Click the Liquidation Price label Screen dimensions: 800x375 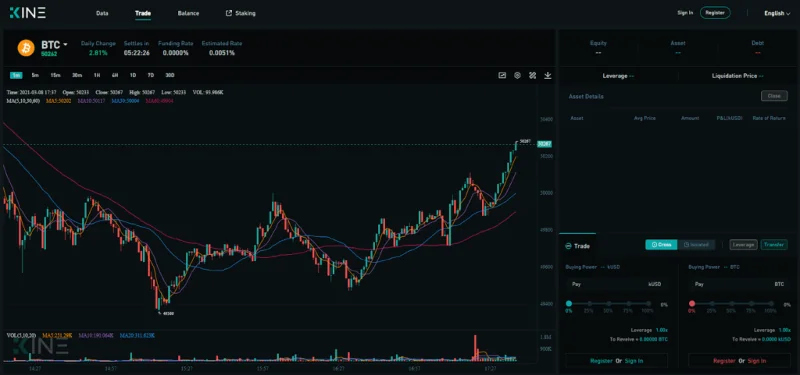[734, 76]
